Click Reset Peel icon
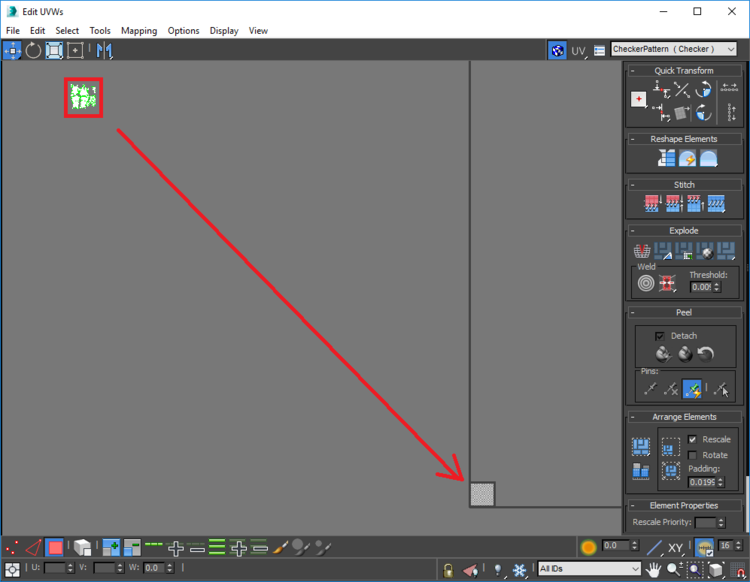750x582 pixels. 706,354
